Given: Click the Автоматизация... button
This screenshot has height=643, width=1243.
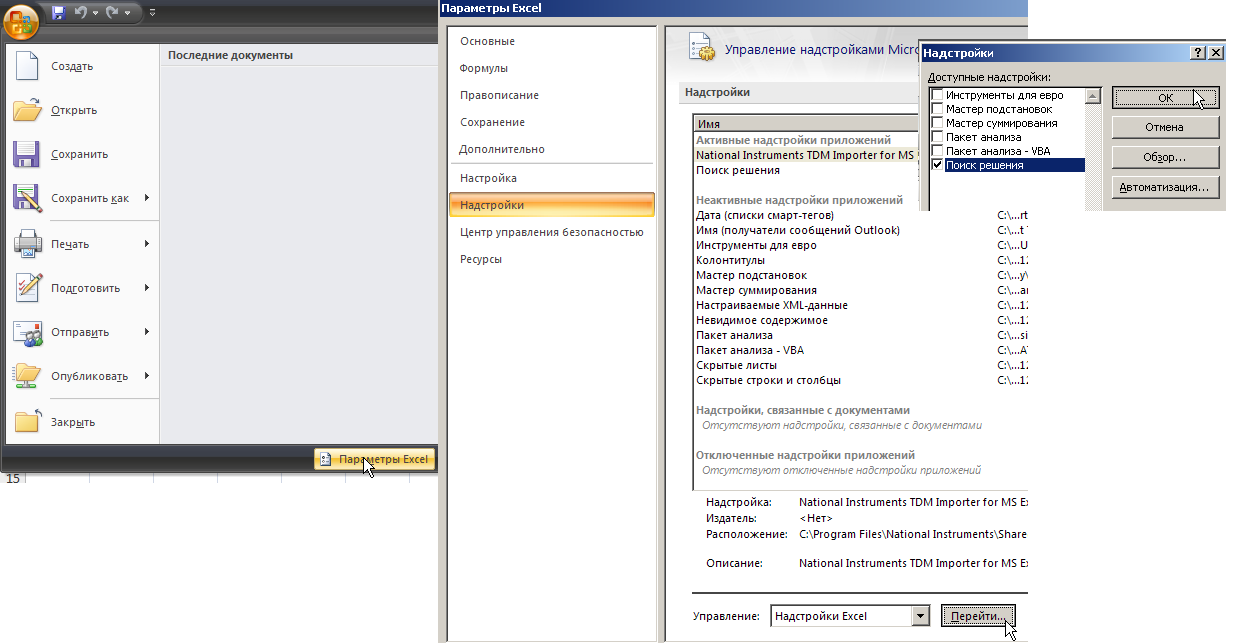Looking at the screenshot, I should 1165,187.
